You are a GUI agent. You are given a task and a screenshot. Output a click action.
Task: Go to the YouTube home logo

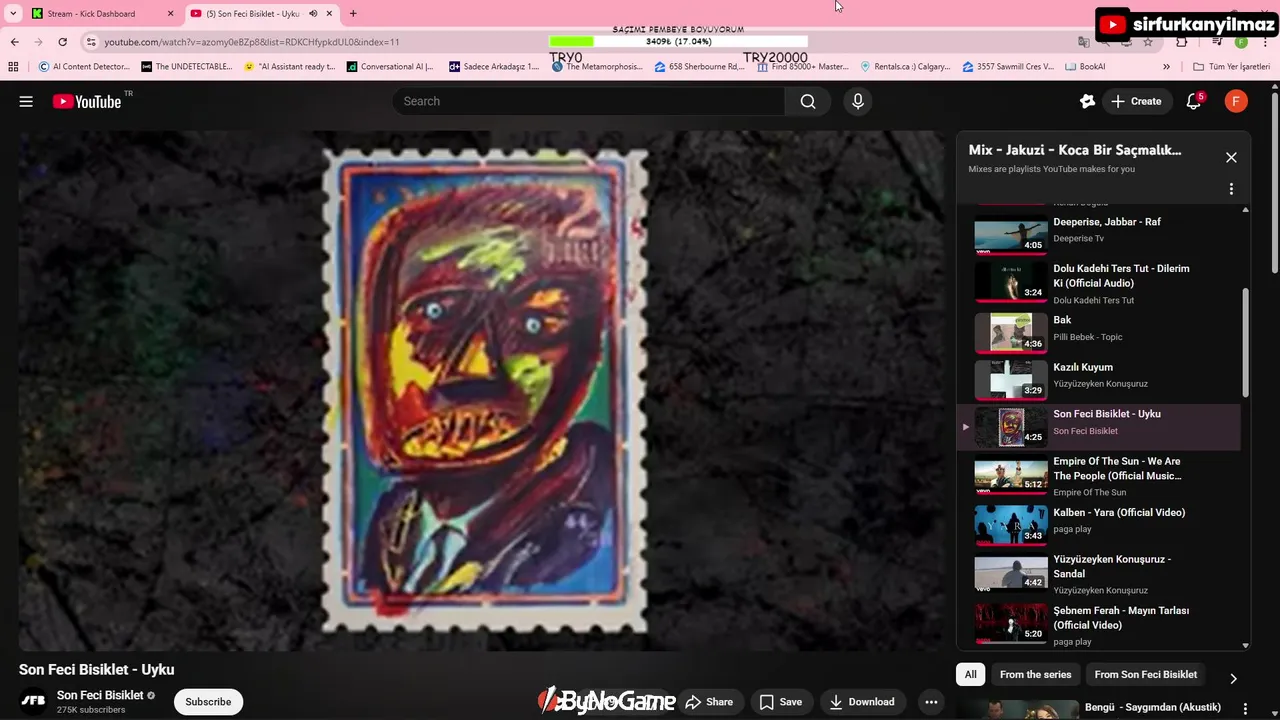point(87,101)
